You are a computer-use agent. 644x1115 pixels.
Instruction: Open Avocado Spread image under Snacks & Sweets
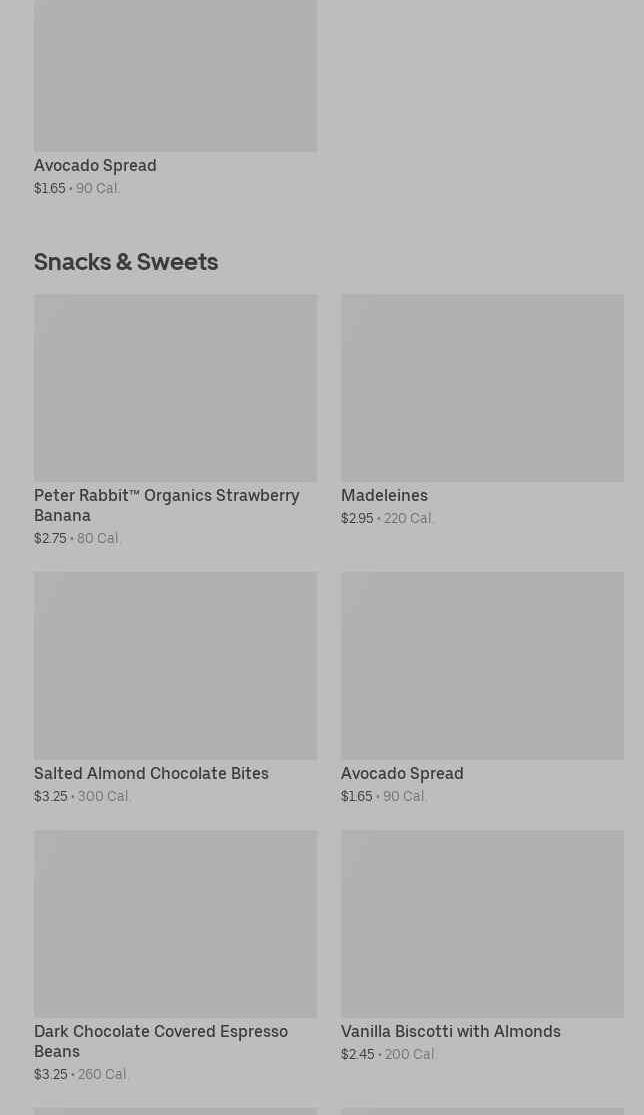(x=483, y=666)
